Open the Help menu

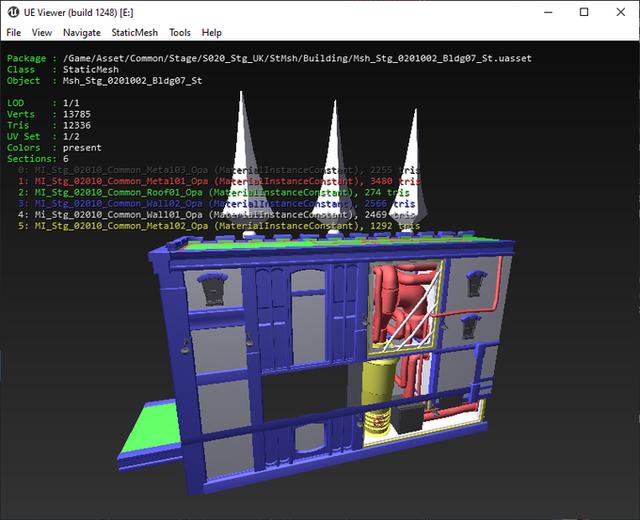coord(211,33)
